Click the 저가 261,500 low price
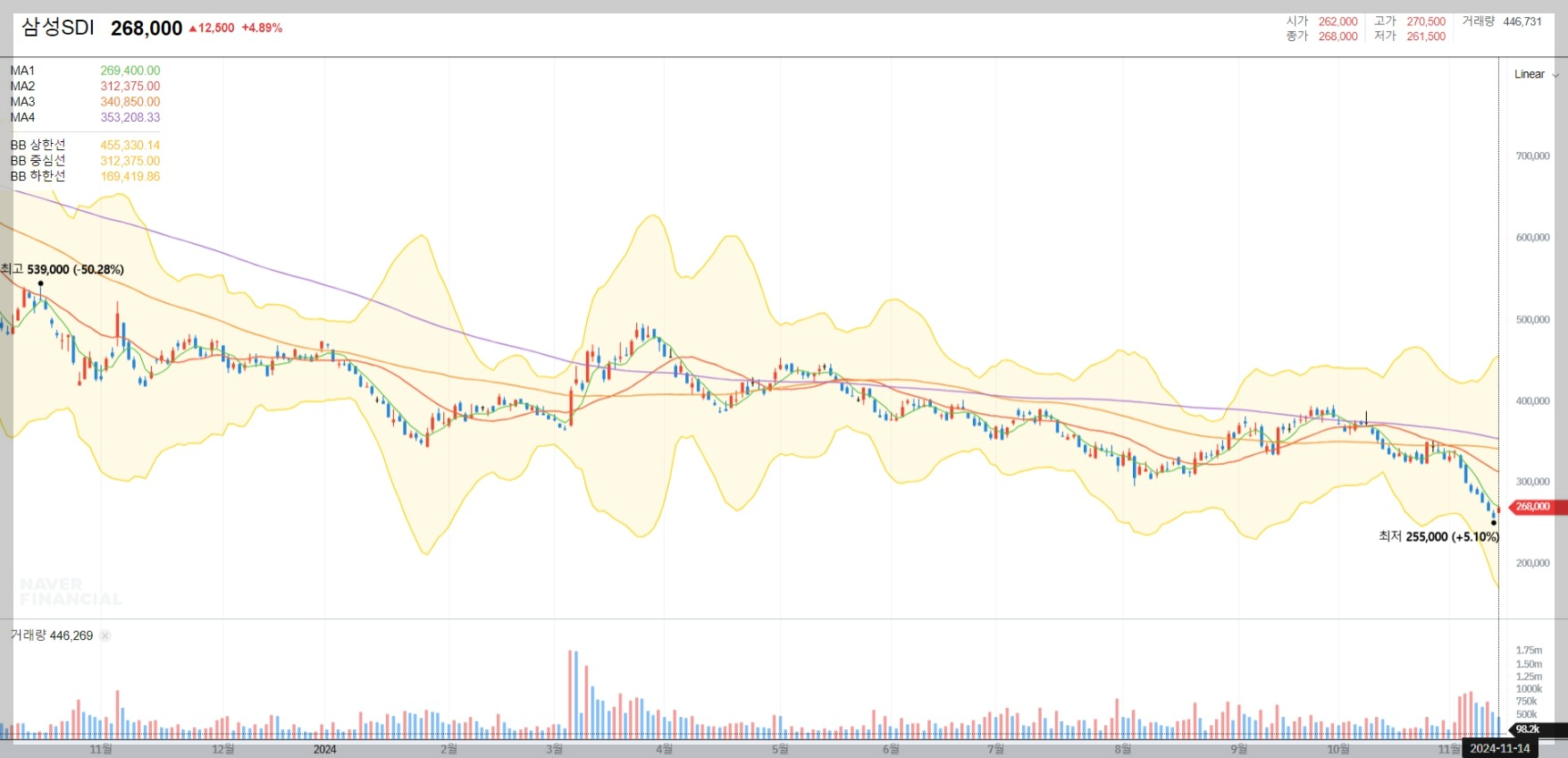This screenshot has width=1568, height=758. point(1410,37)
